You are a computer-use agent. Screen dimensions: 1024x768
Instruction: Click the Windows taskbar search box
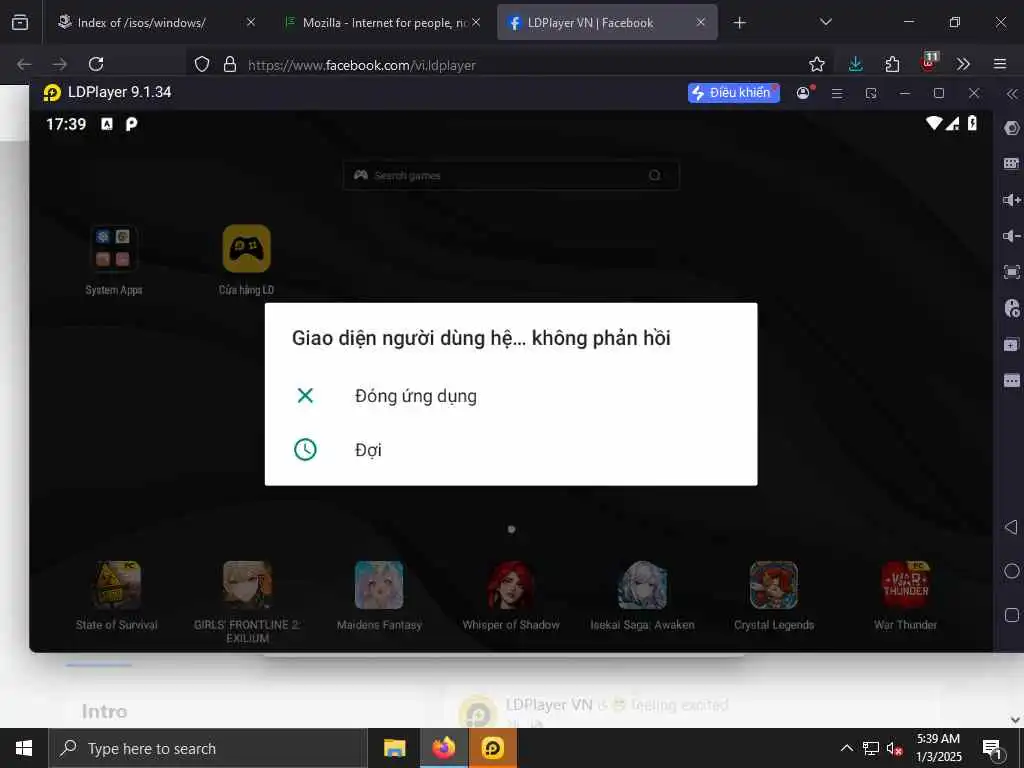pyautogui.click(x=208, y=748)
